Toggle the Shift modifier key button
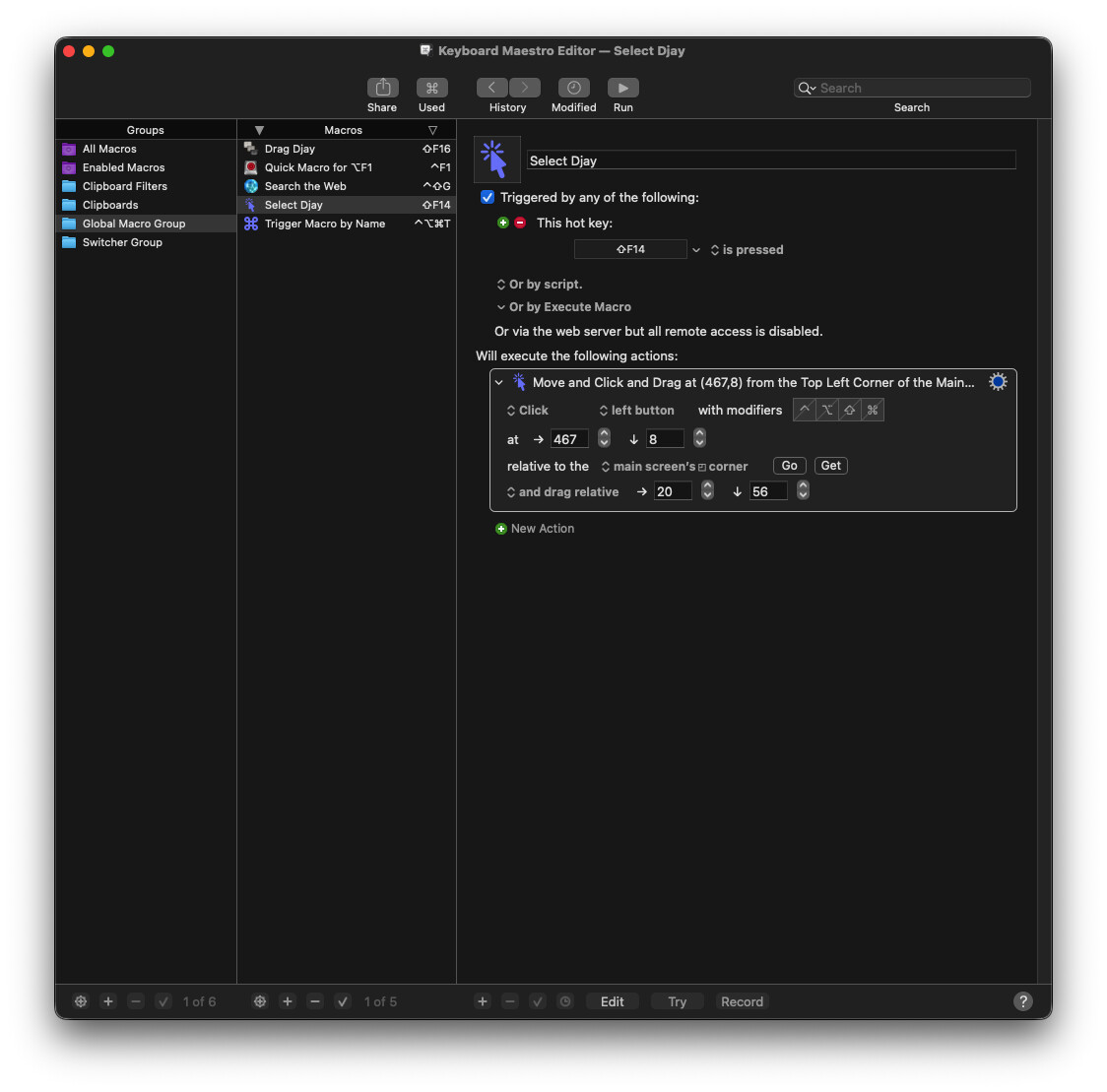Image resolution: width=1107 pixels, height=1092 pixels. pyautogui.click(x=849, y=411)
